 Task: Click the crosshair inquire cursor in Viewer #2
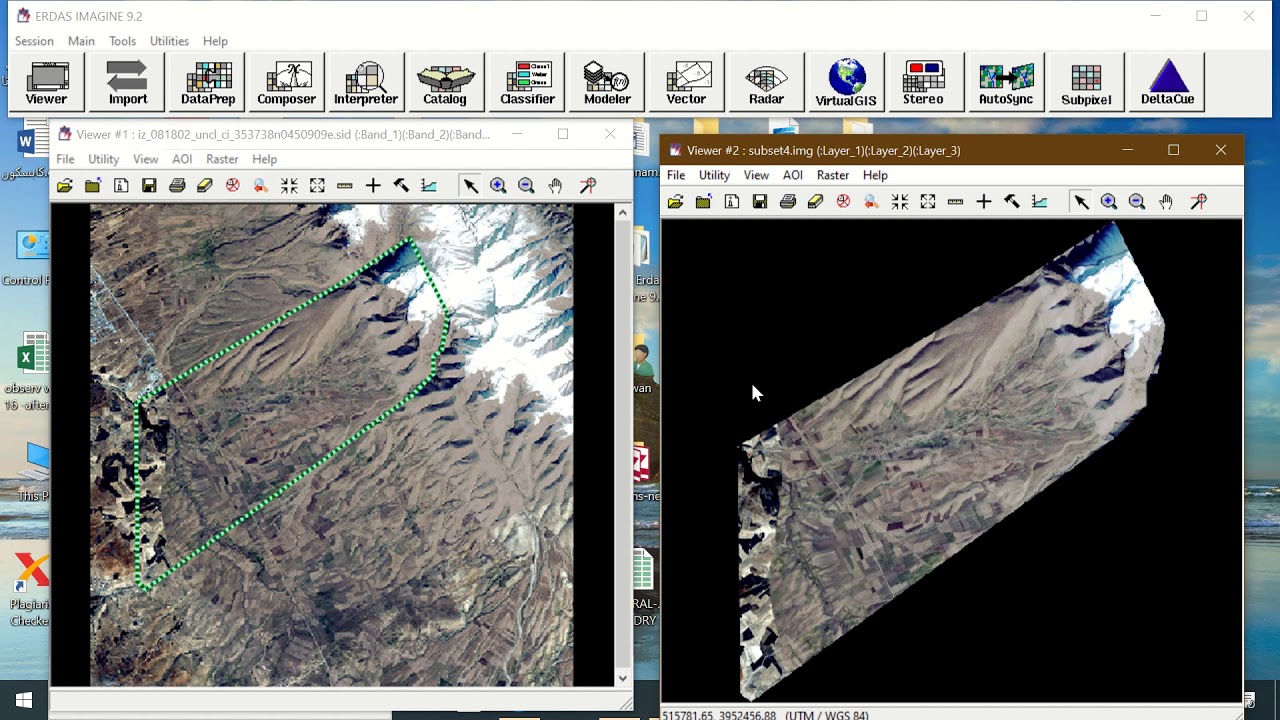tap(984, 201)
